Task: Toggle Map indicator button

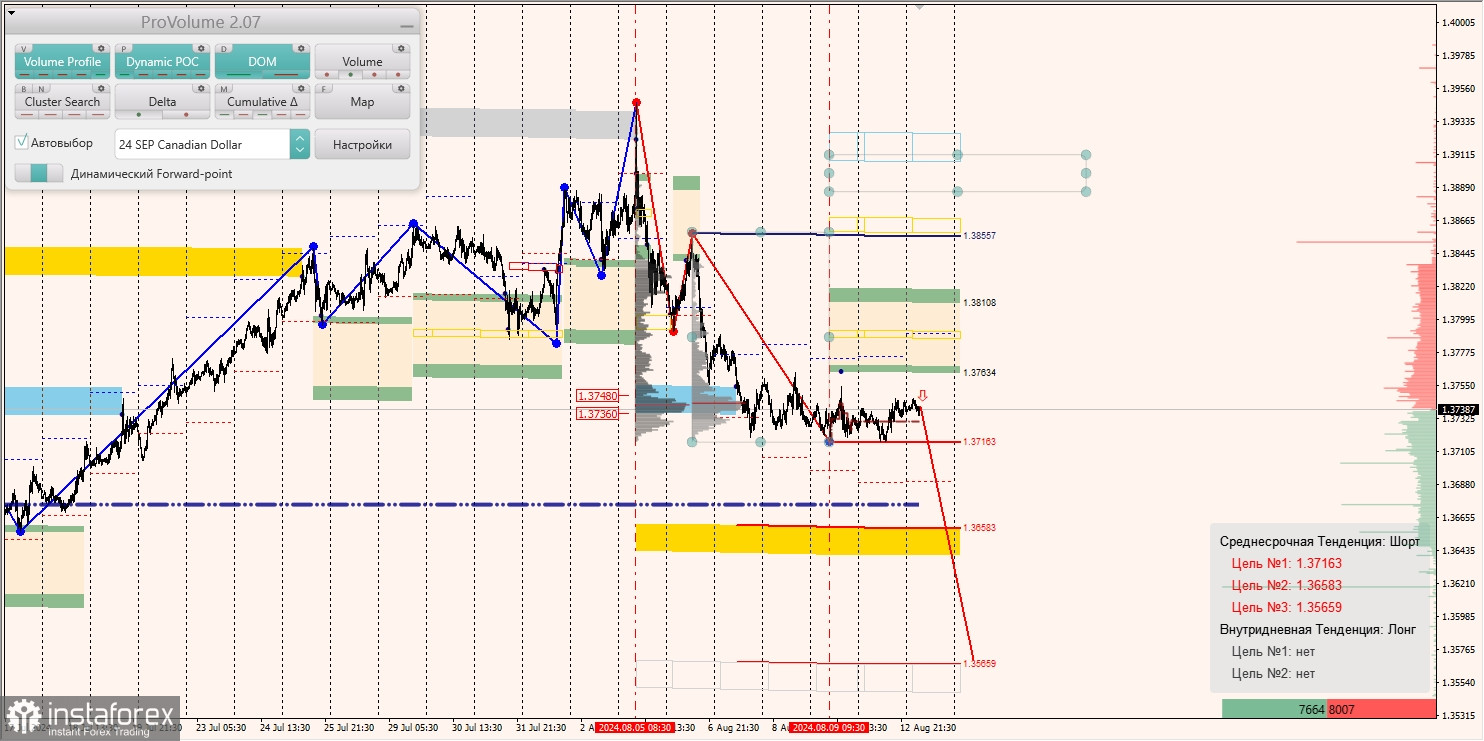Action: pyautogui.click(x=362, y=102)
